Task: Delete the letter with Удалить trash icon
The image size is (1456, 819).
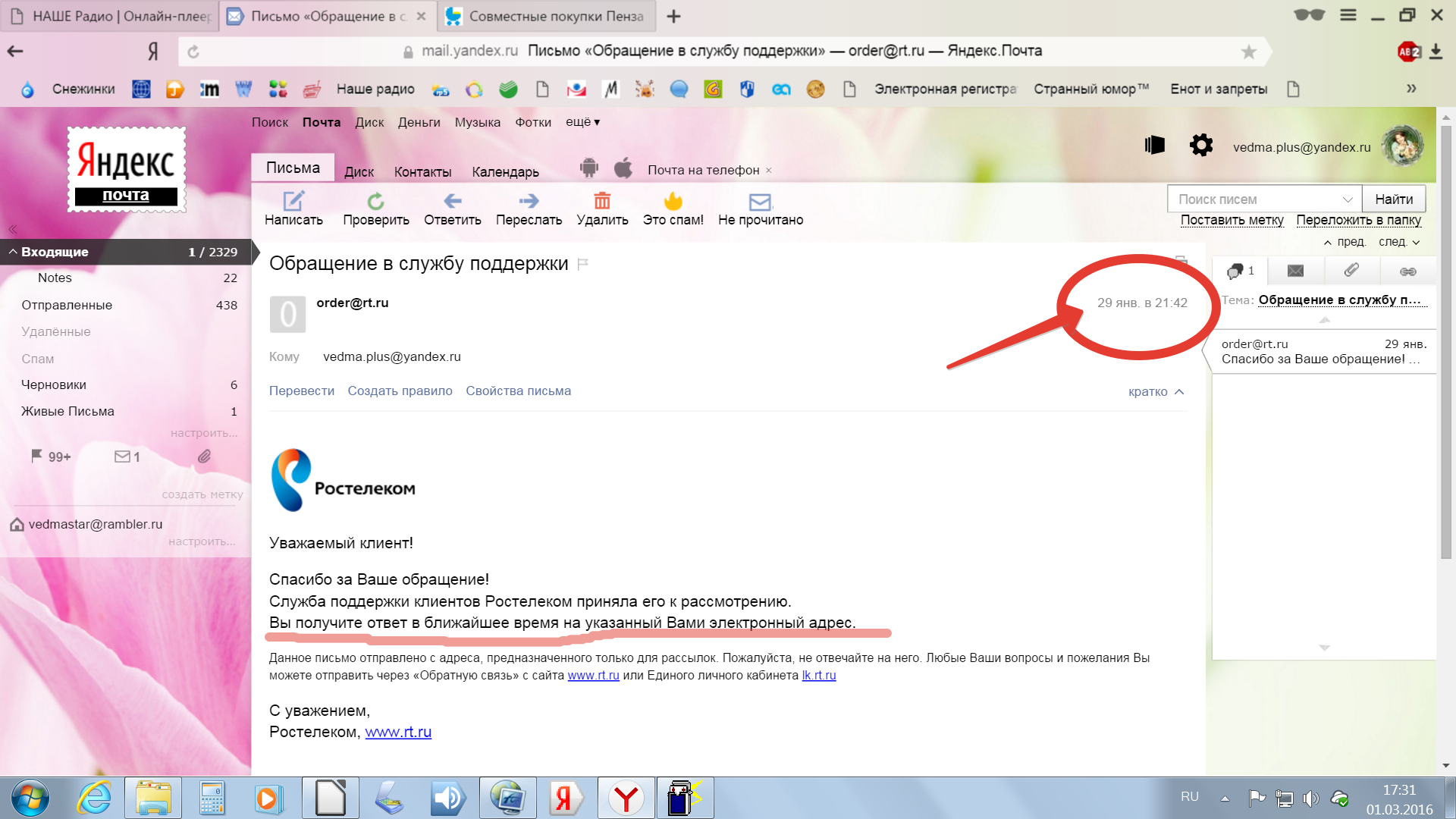Action: (x=602, y=201)
